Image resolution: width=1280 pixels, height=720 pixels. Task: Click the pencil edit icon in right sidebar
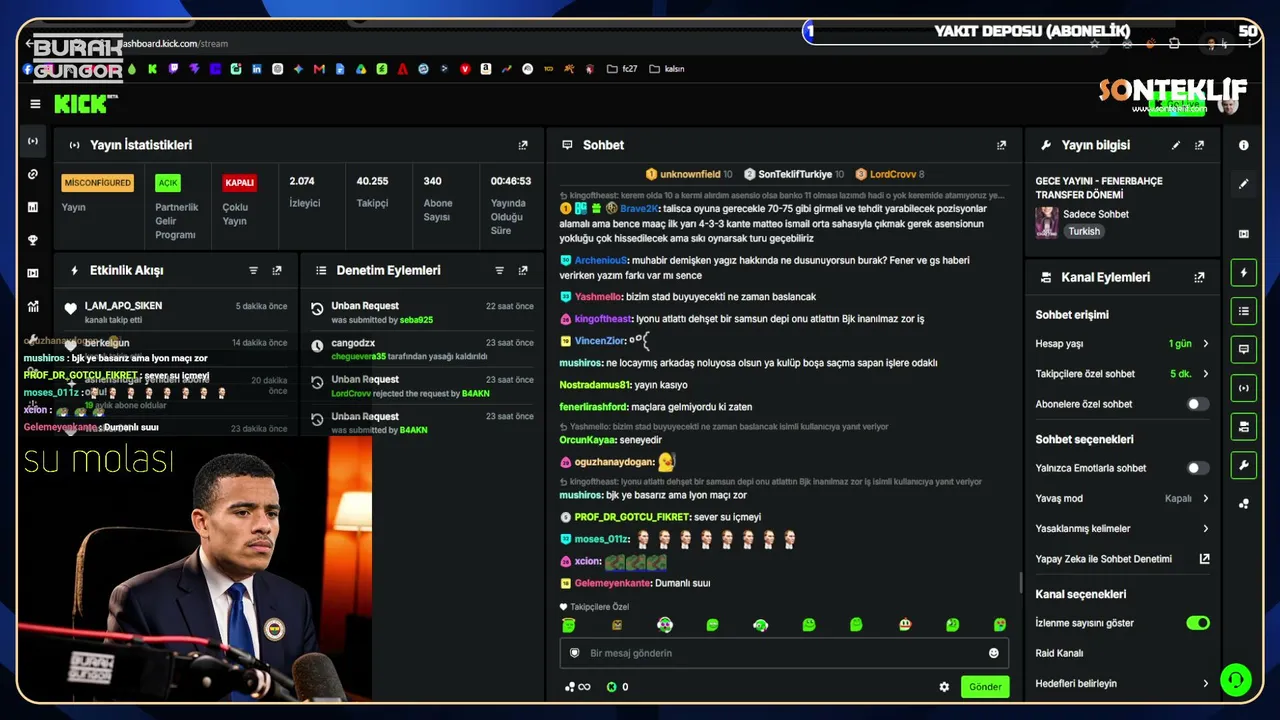(1244, 184)
